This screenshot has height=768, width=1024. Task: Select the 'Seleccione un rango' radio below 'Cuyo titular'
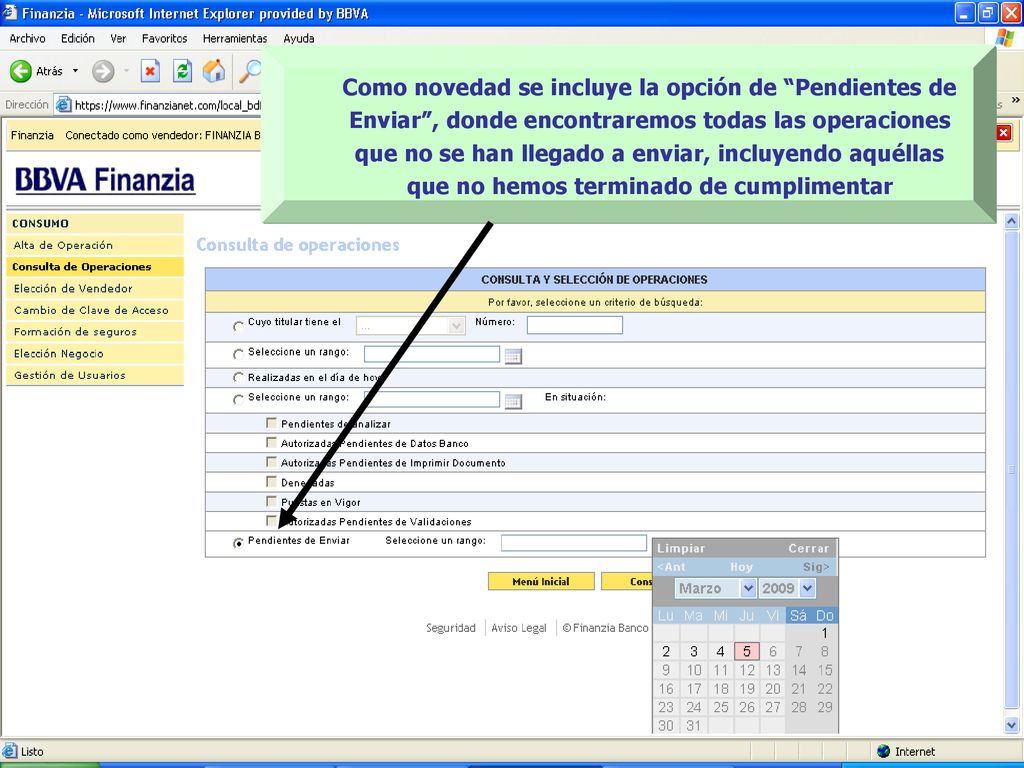pyautogui.click(x=238, y=354)
